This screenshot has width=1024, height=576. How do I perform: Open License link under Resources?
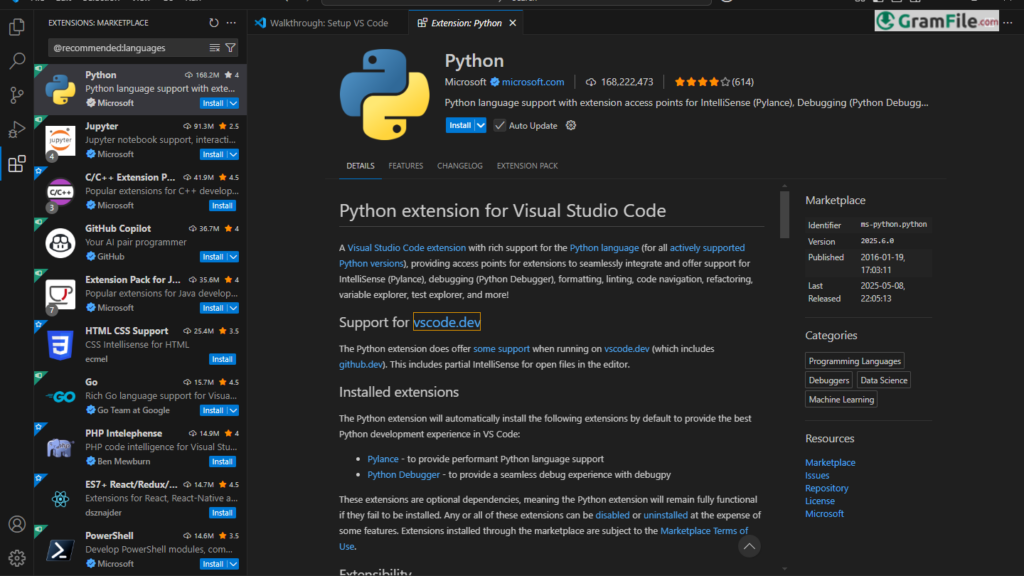(x=820, y=501)
